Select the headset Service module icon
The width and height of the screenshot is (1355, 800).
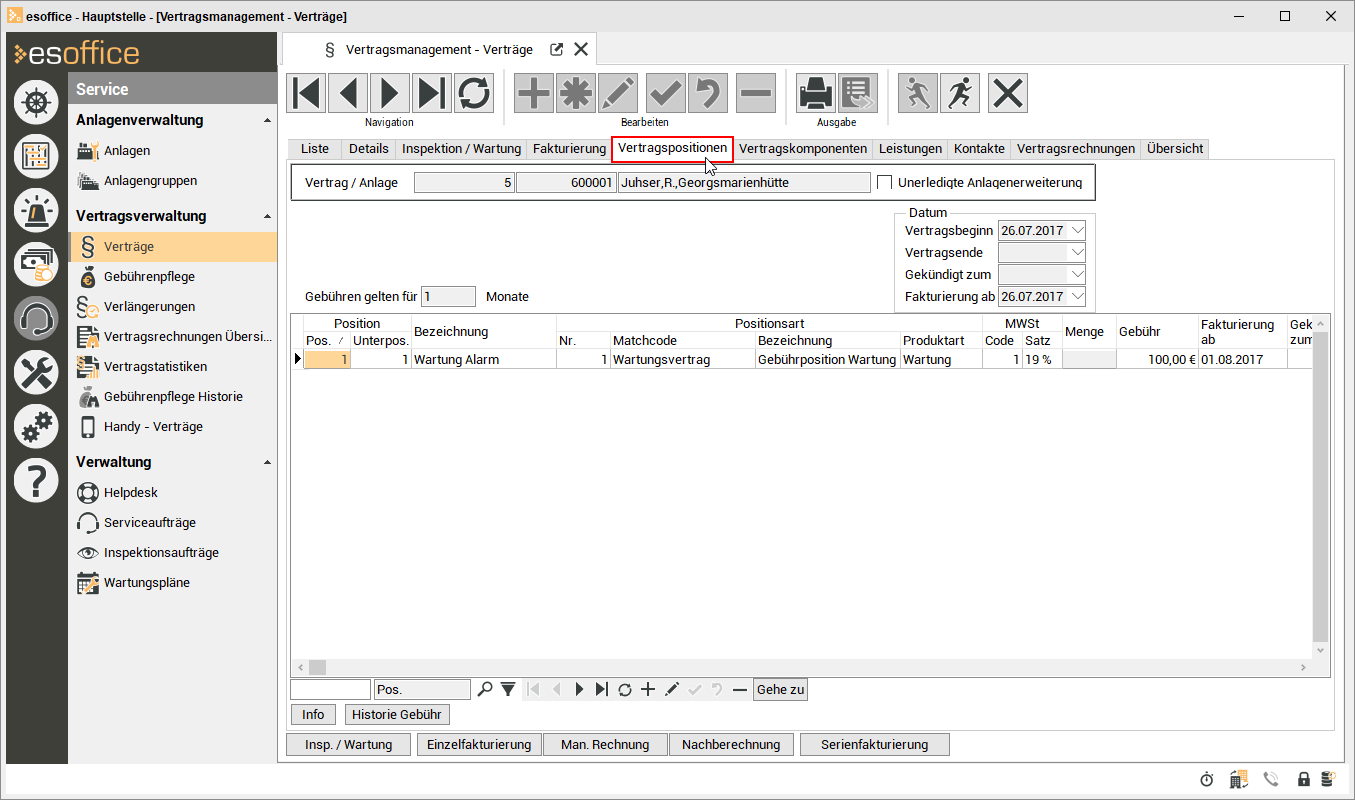tap(36, 318)
